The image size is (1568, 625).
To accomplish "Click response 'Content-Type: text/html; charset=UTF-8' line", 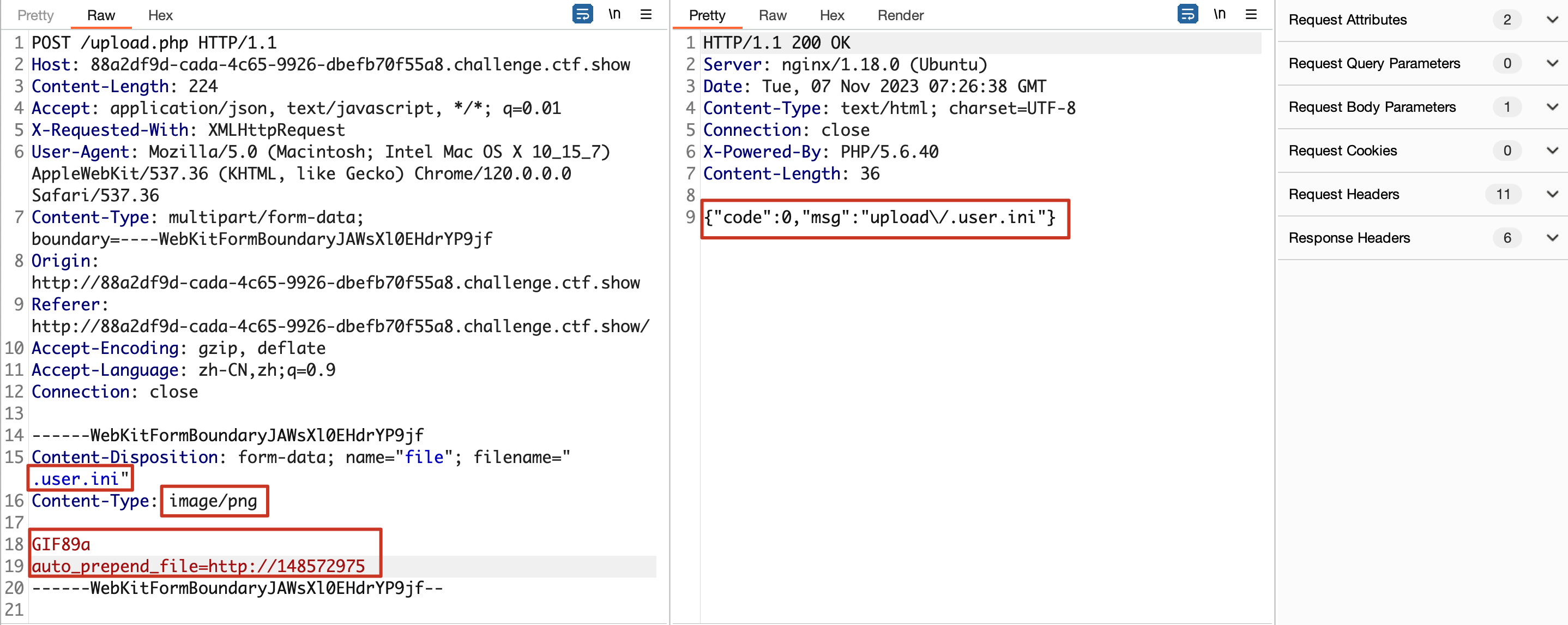I will 889,109.
